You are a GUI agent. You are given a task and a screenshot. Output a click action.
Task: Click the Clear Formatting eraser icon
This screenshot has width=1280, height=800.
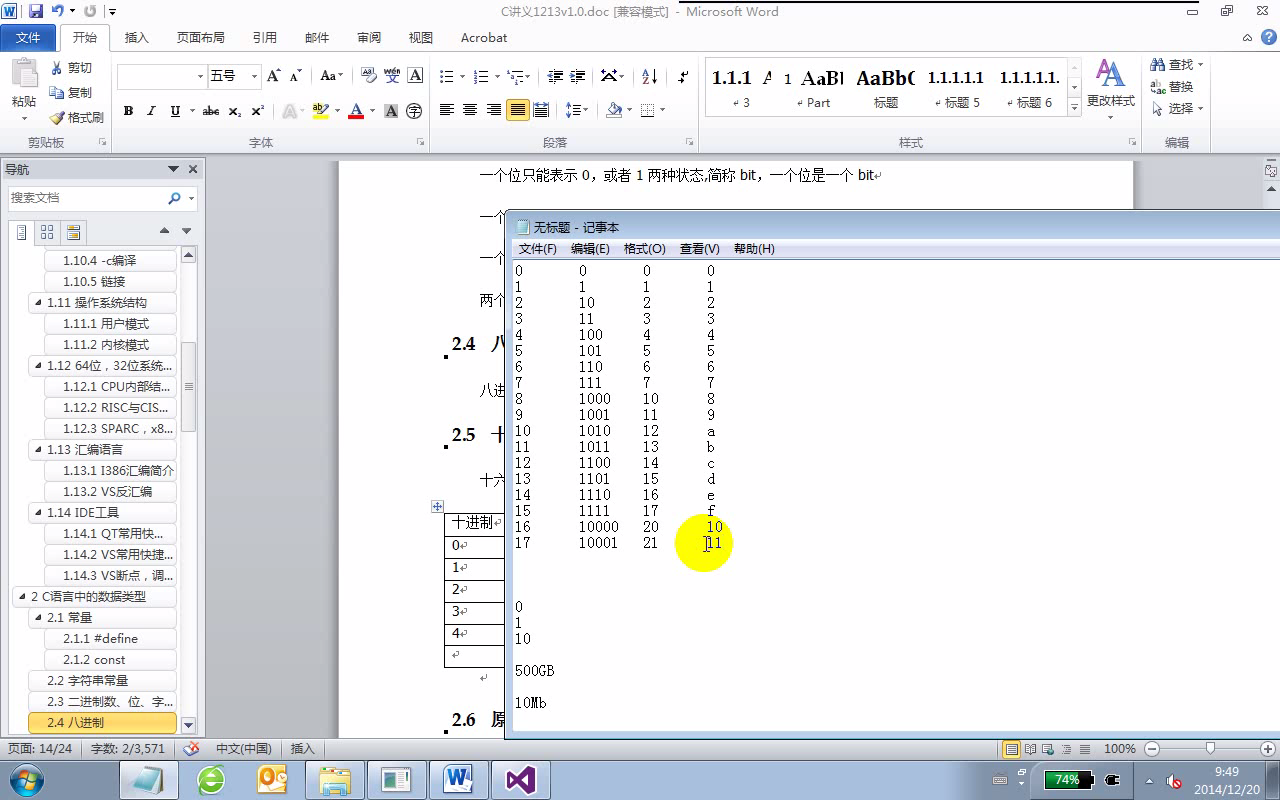368,76
